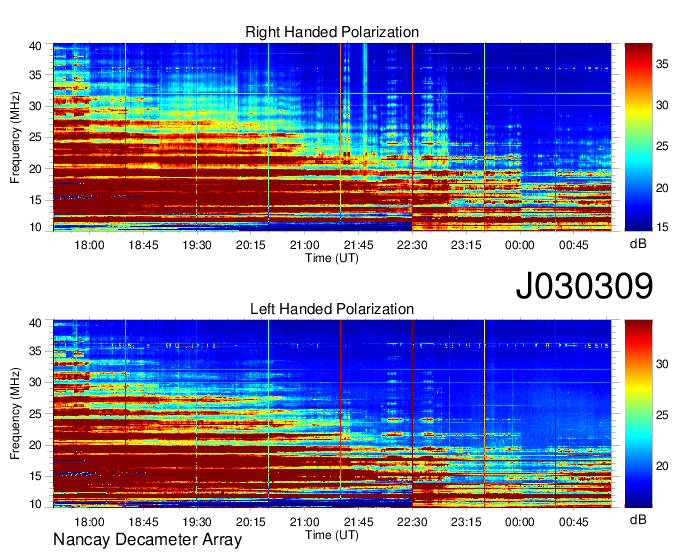Click "00:00" on the Left Handed time axis
The width and height of the screenshot is (680, 552).
tap(520, 522)
